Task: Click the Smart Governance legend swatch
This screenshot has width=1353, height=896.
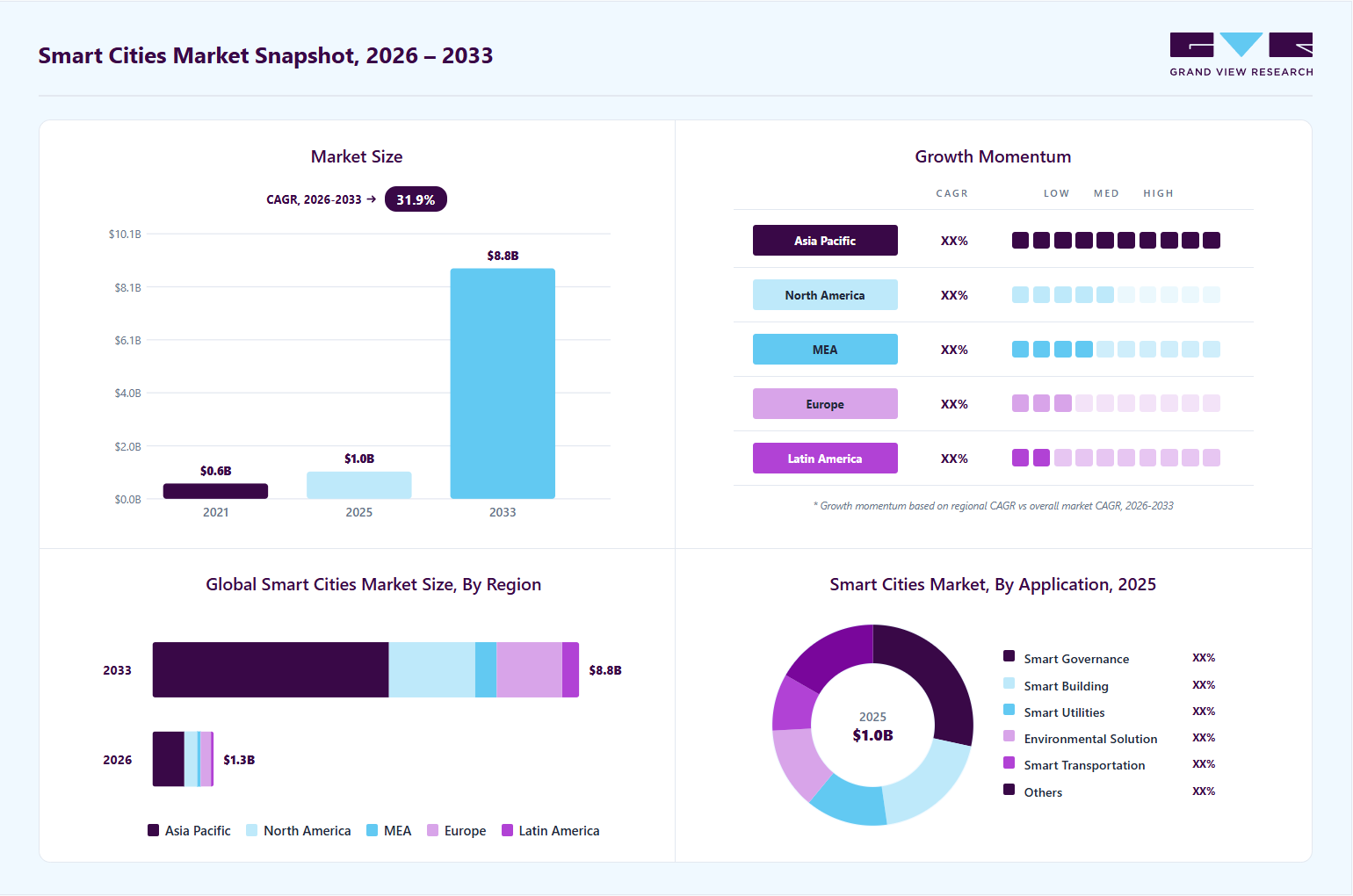Action: coord(1009,656)
